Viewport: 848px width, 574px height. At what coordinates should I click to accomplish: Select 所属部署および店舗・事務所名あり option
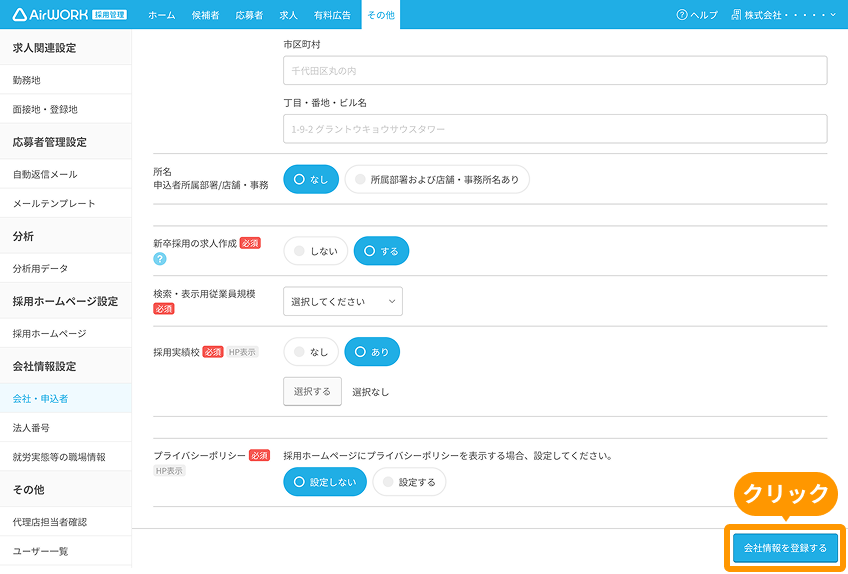(437, 179)
